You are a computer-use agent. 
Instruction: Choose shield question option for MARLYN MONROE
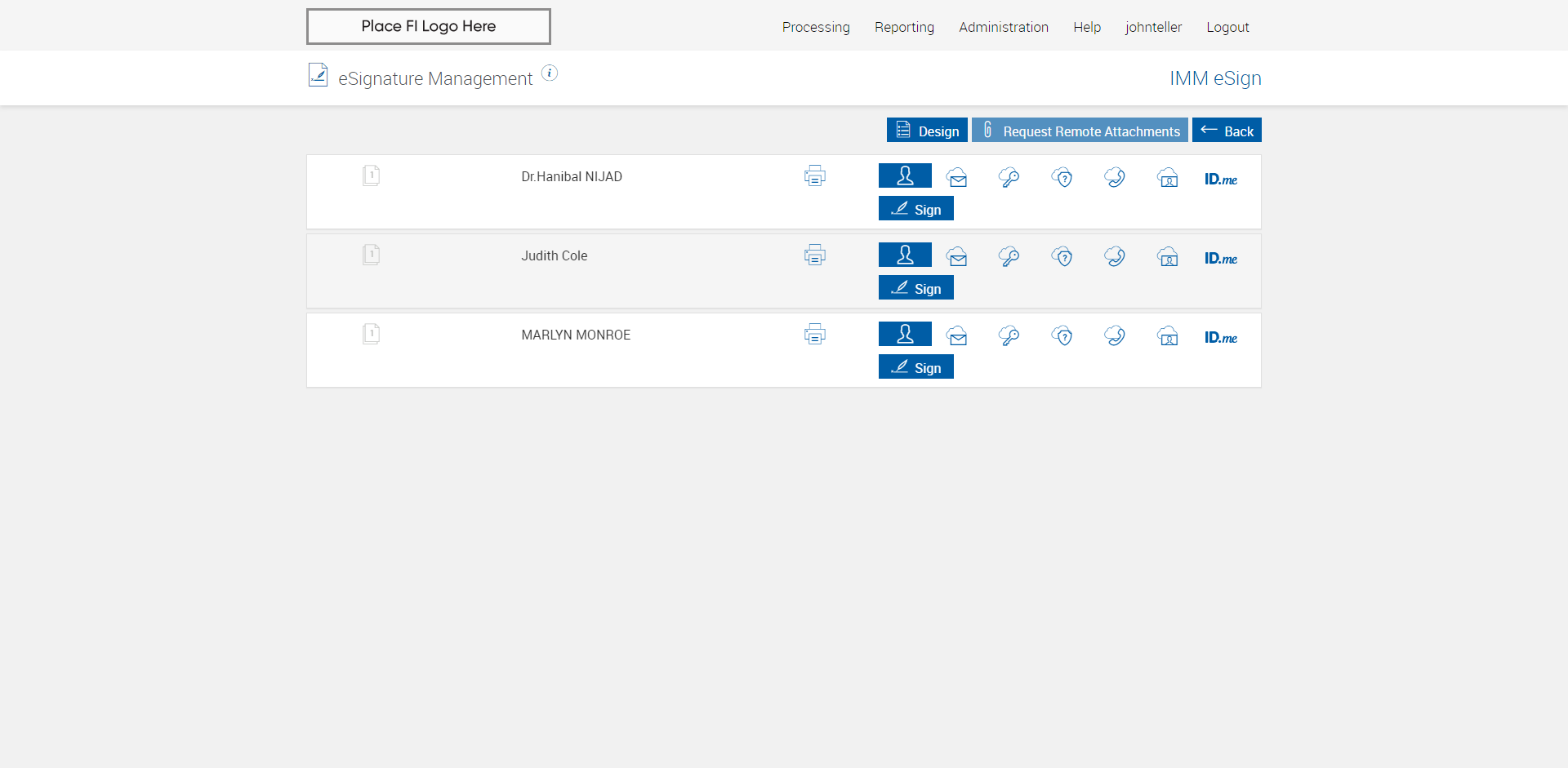[x=1062, y=335]
